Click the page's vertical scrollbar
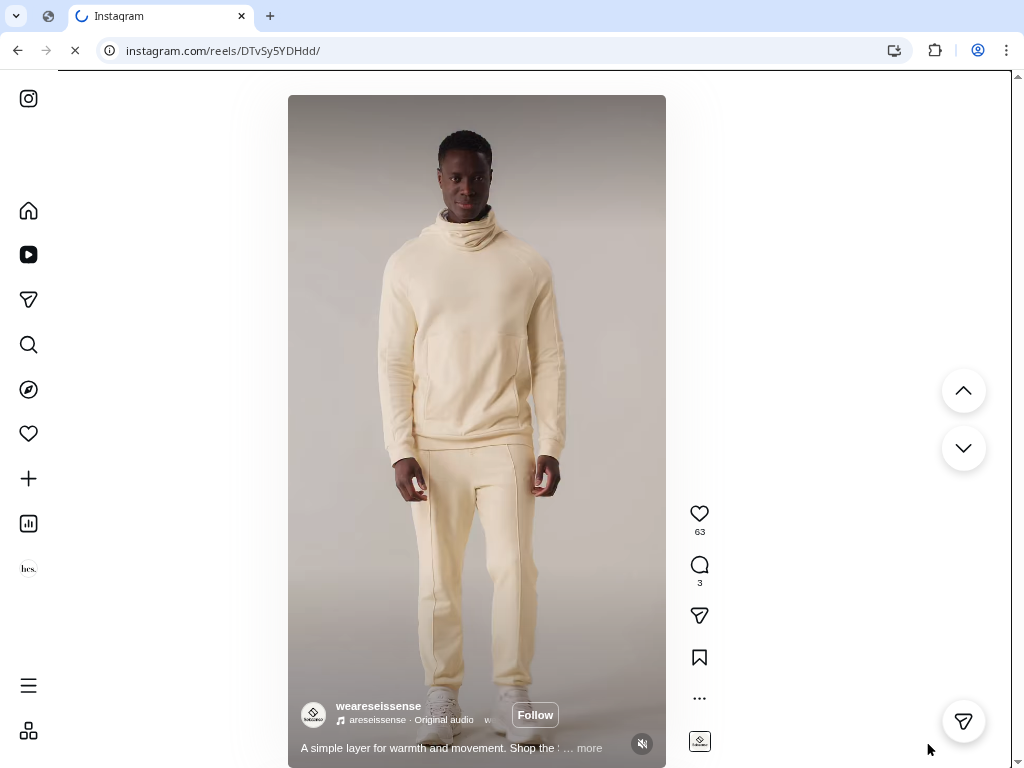Screen dimensions: 1024x768 tap(1017, 400)
